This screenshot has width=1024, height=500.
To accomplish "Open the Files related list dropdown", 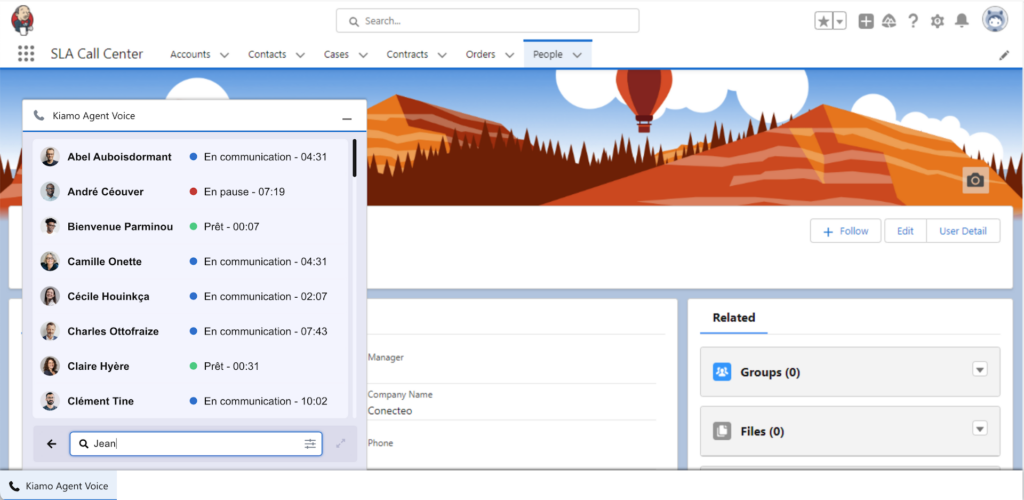I will pos(980,429).
